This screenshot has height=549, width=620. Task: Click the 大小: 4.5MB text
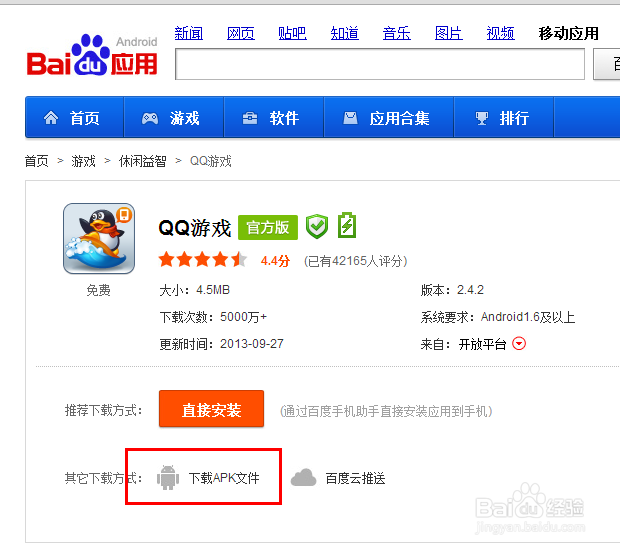click(x=195, y=290)
